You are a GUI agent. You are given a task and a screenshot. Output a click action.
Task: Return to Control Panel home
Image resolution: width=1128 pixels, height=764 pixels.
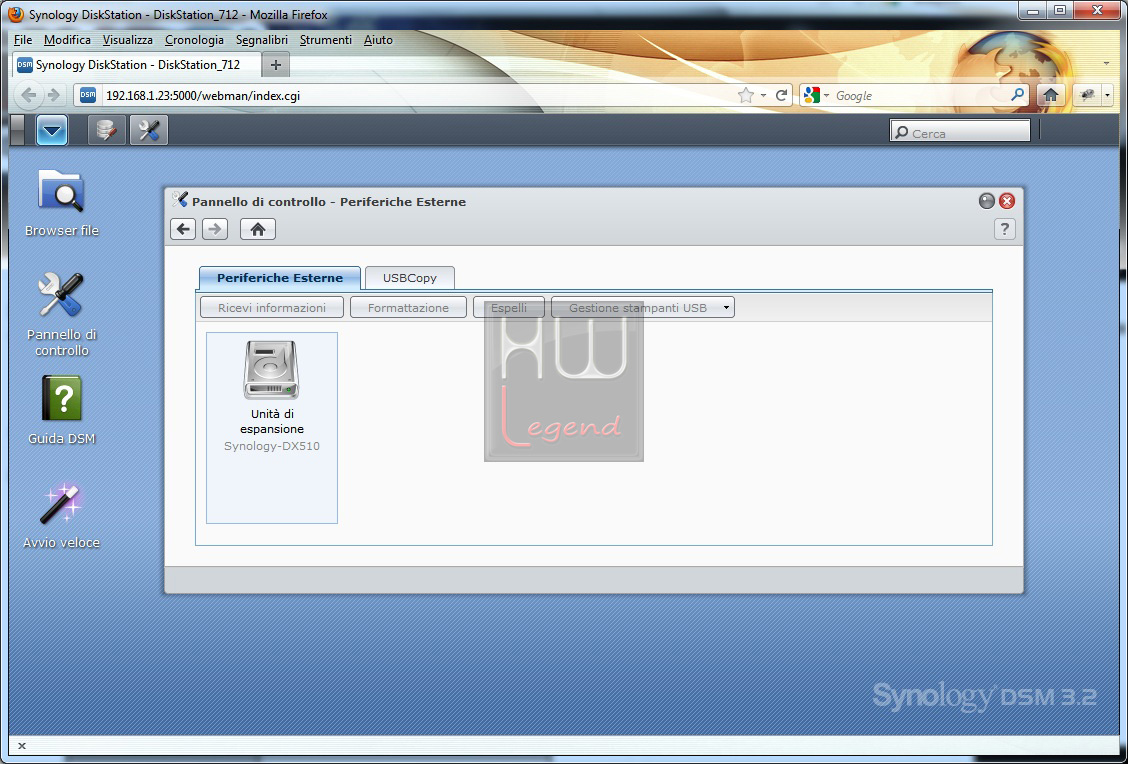click(258, 229)
